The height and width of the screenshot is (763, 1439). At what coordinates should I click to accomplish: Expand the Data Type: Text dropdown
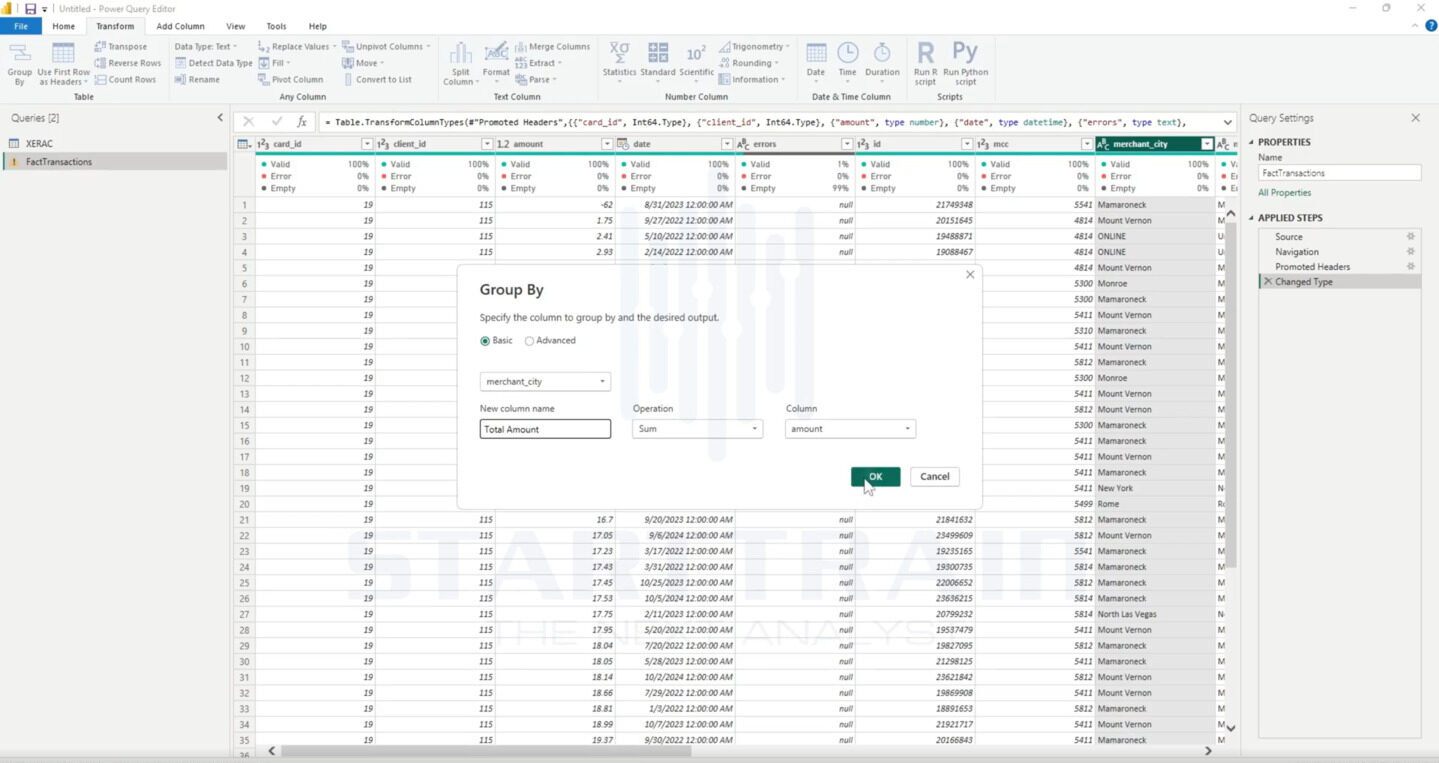206,47
